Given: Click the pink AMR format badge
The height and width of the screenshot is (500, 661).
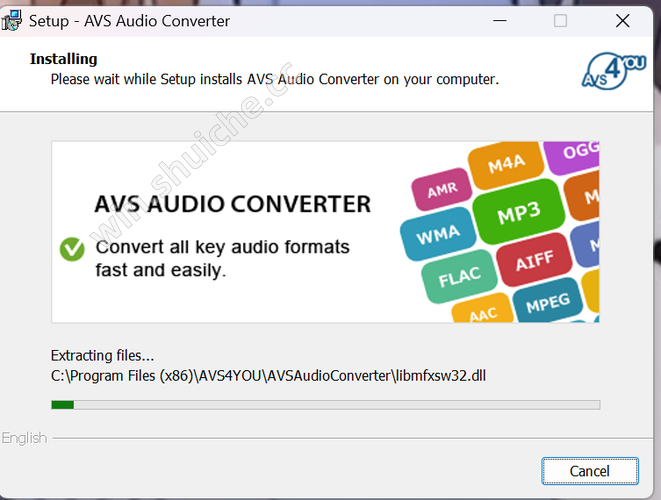Looking at the screenshot, I should pos(442,190).
